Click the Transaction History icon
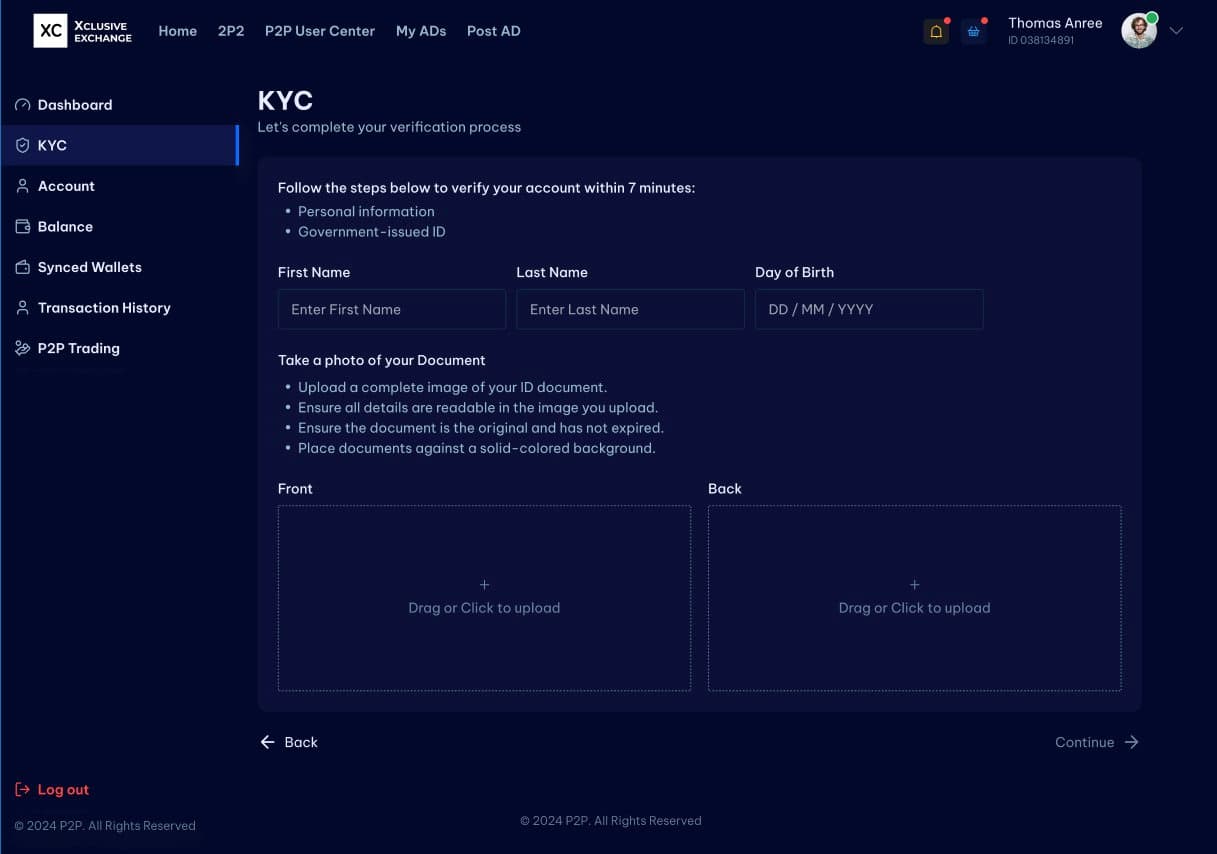 pos(22,307)
